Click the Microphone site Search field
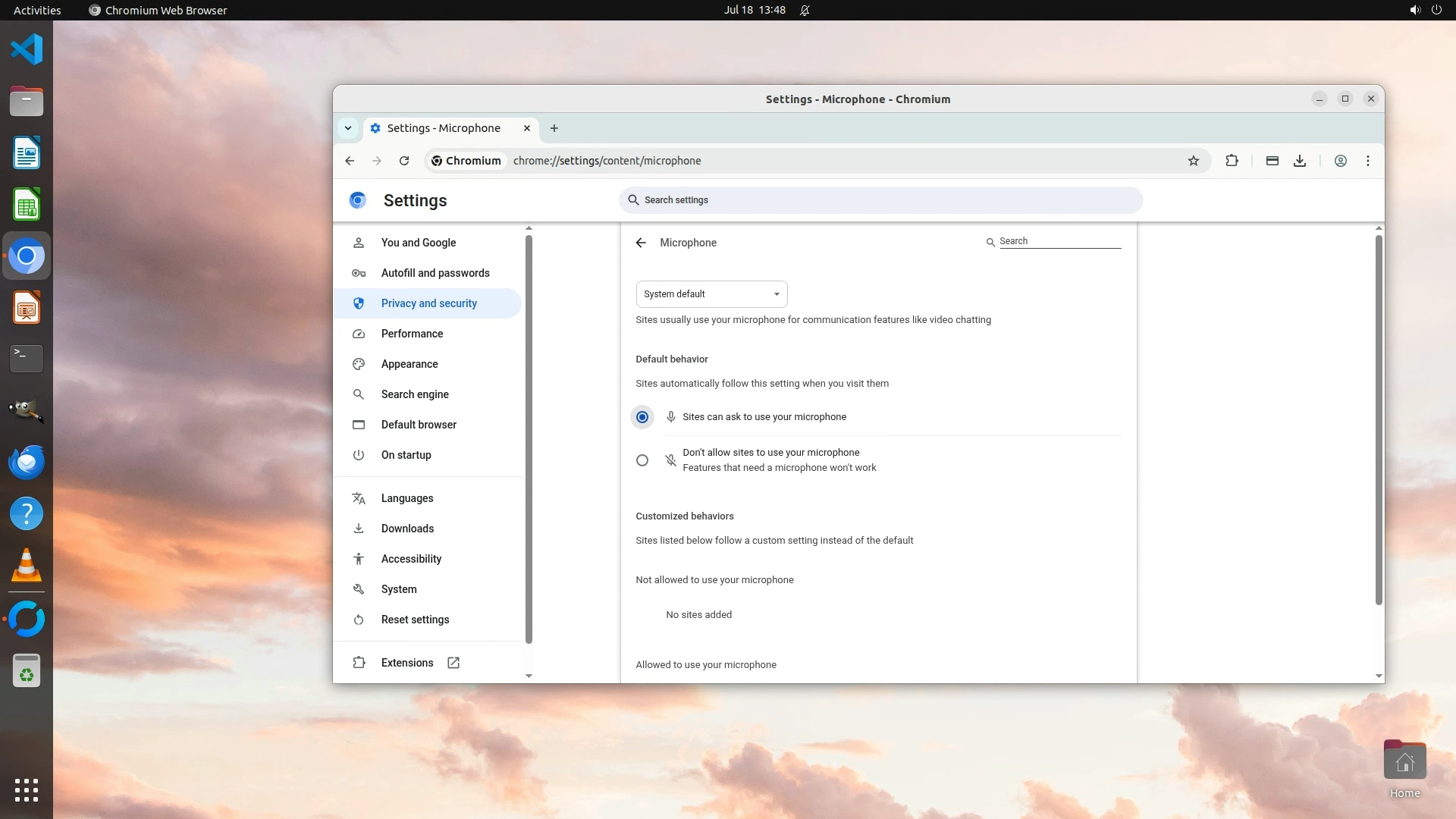The width and height of the screenshot is (1456, 819). (1059, 241)
